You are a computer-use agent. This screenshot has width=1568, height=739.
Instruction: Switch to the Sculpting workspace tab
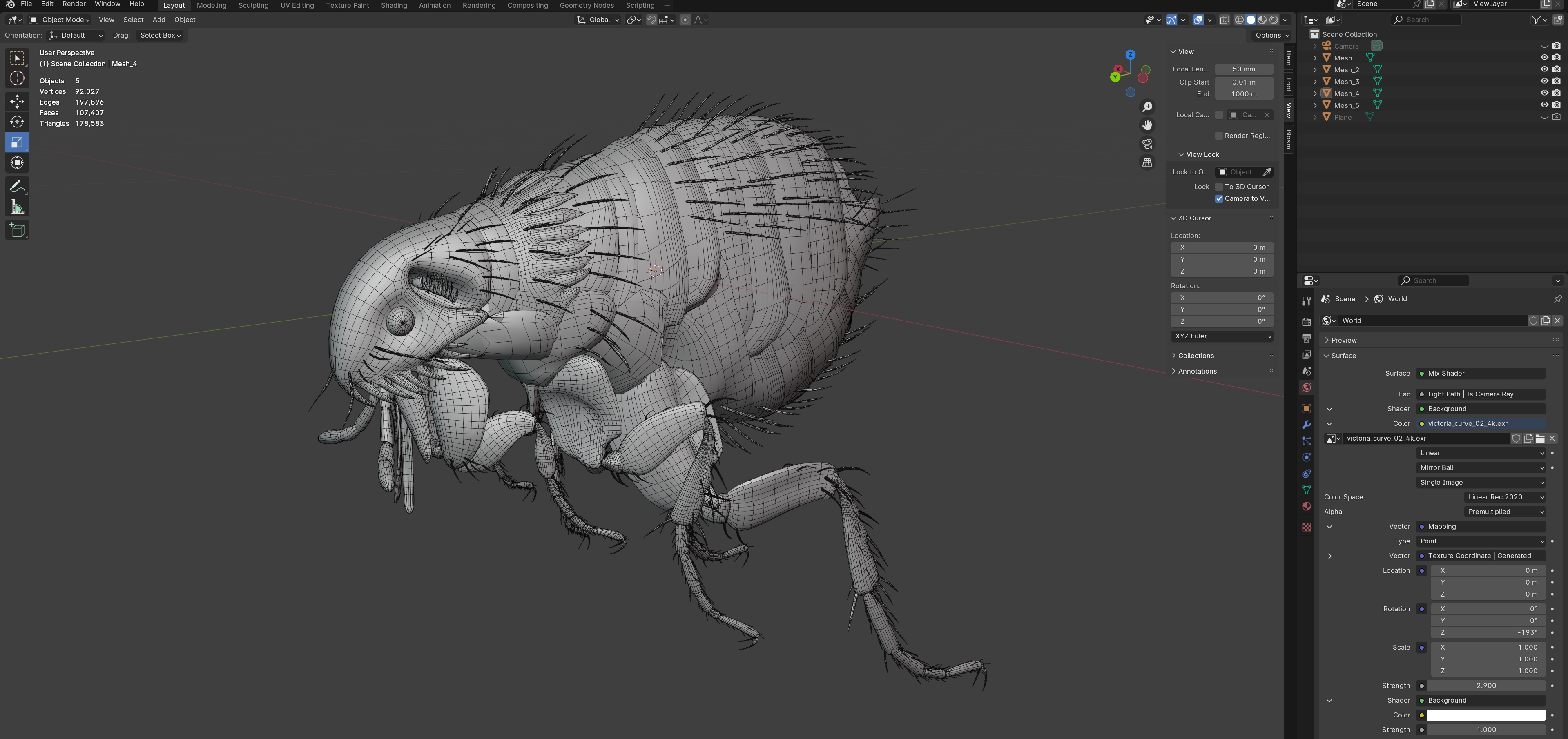click(253, 5)
